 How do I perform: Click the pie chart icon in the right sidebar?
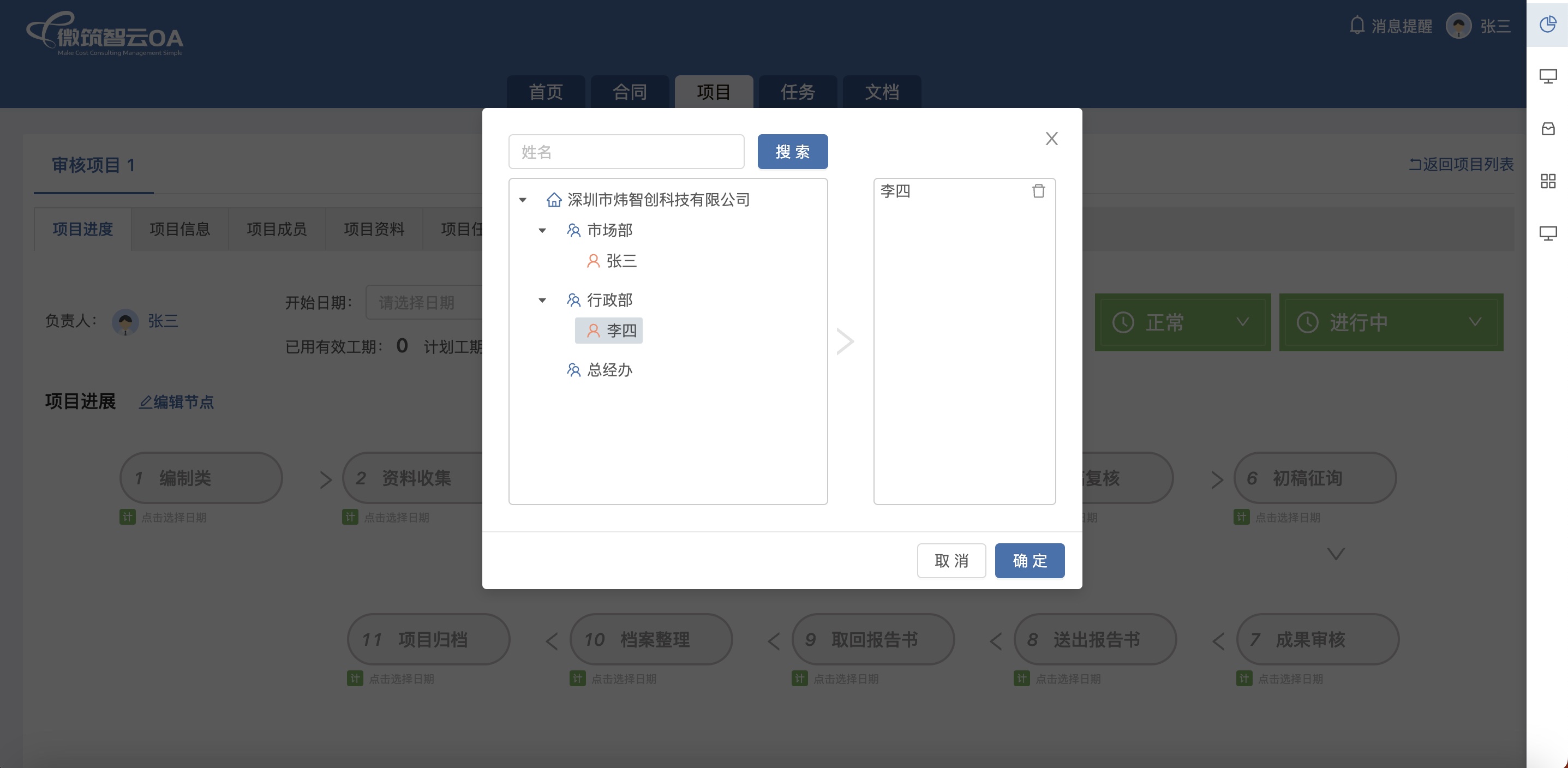(1547, 25)
